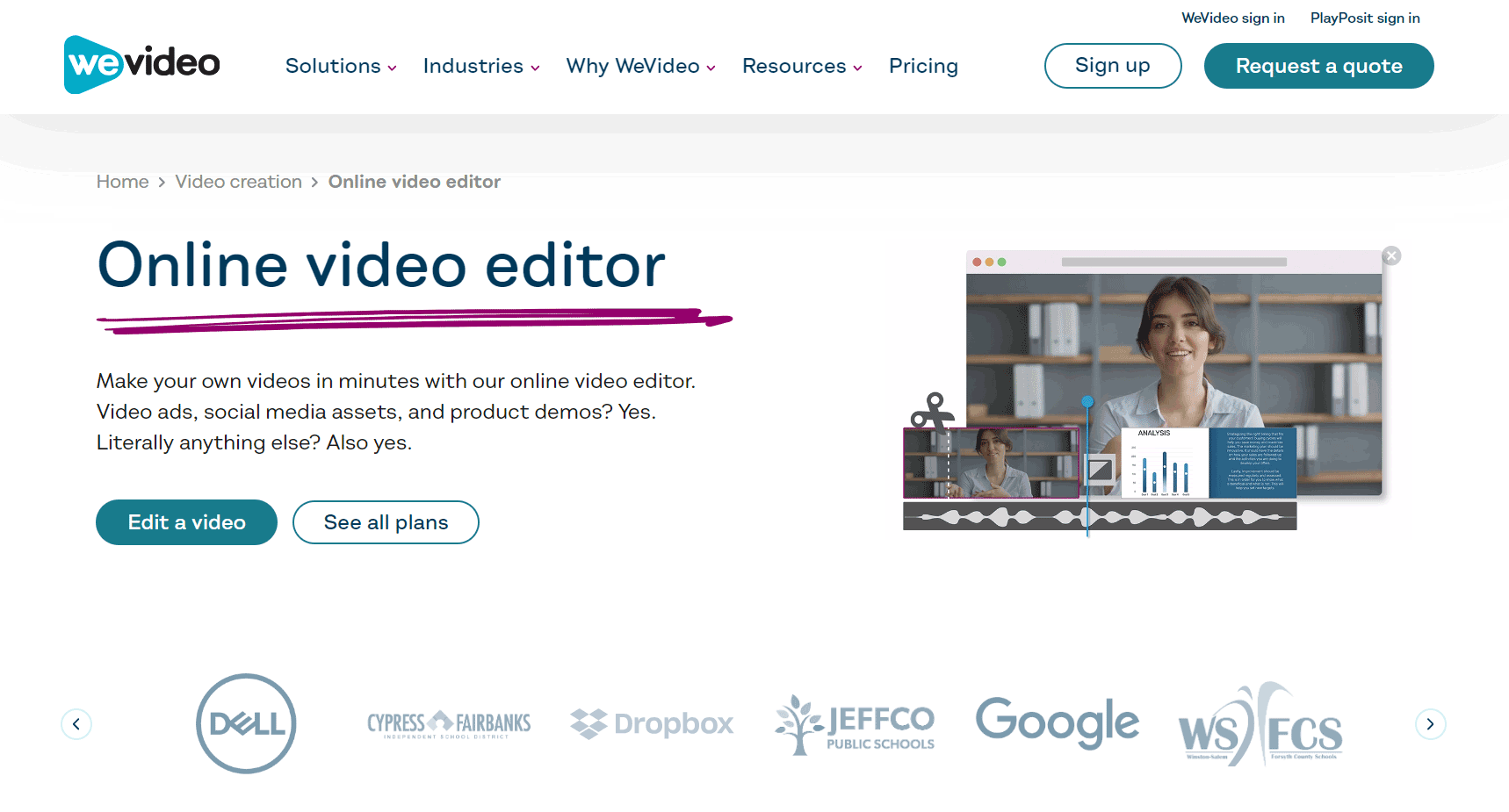Show previous logos in carousel
This screenshot has height=812, width=1509.
tap(76, 724)
